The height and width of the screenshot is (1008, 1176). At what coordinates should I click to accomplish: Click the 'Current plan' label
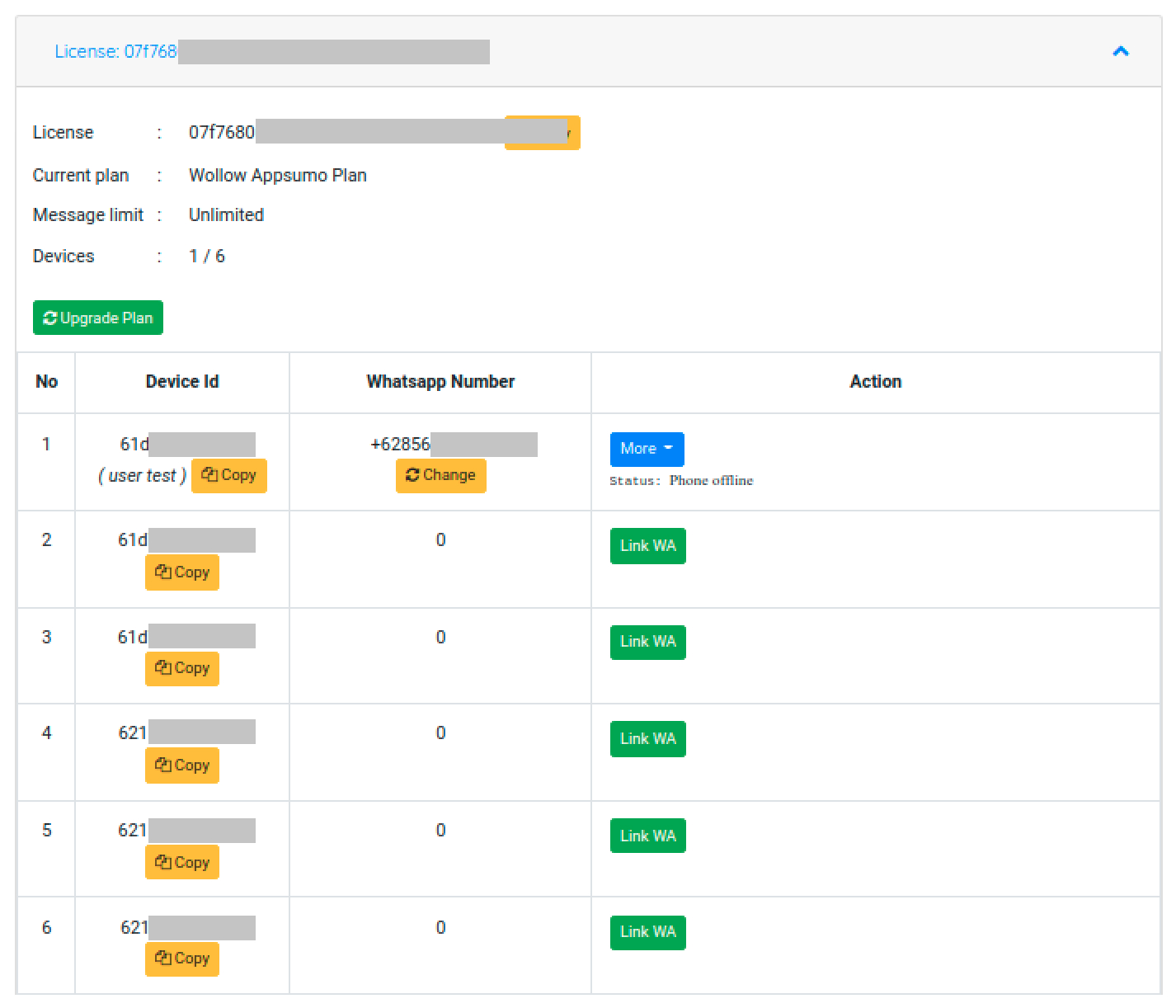point(81,175)
